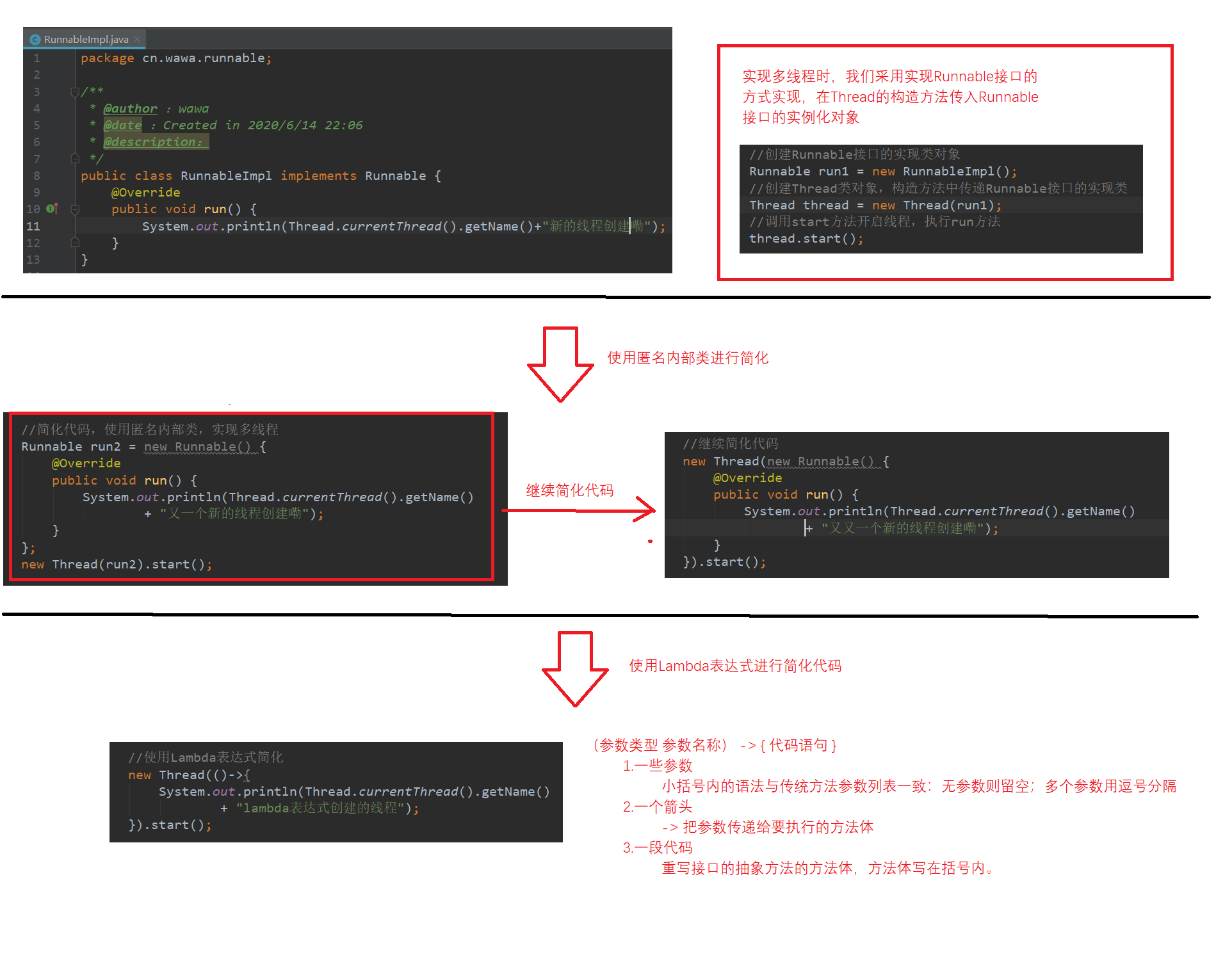Click the @date Javadoc tag
The image size is (1232, 973).
[x=122, y=125]
